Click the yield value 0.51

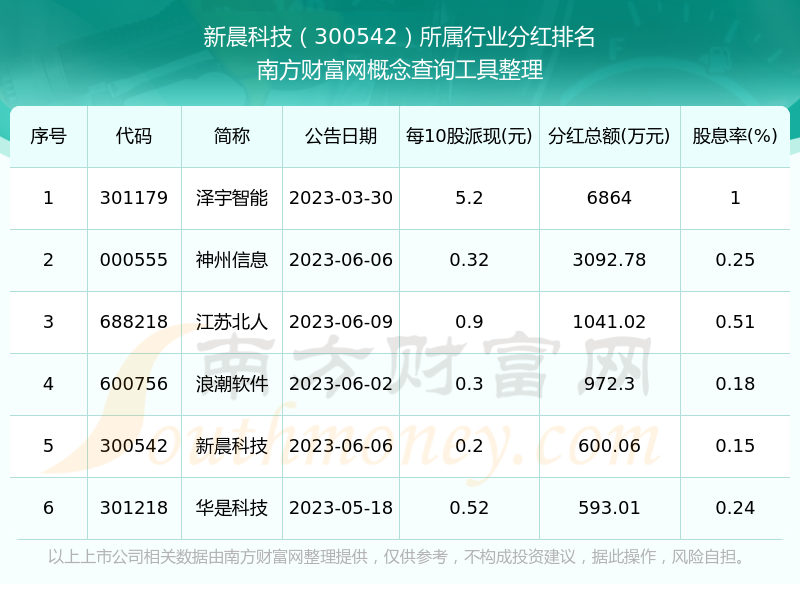coord(735,322)
